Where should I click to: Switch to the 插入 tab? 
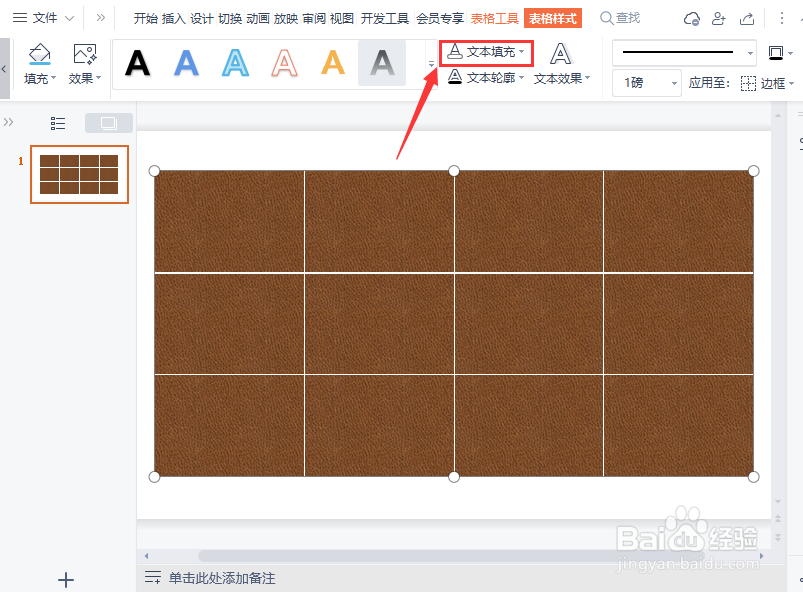pyautogui.click(x=174, y=18)
